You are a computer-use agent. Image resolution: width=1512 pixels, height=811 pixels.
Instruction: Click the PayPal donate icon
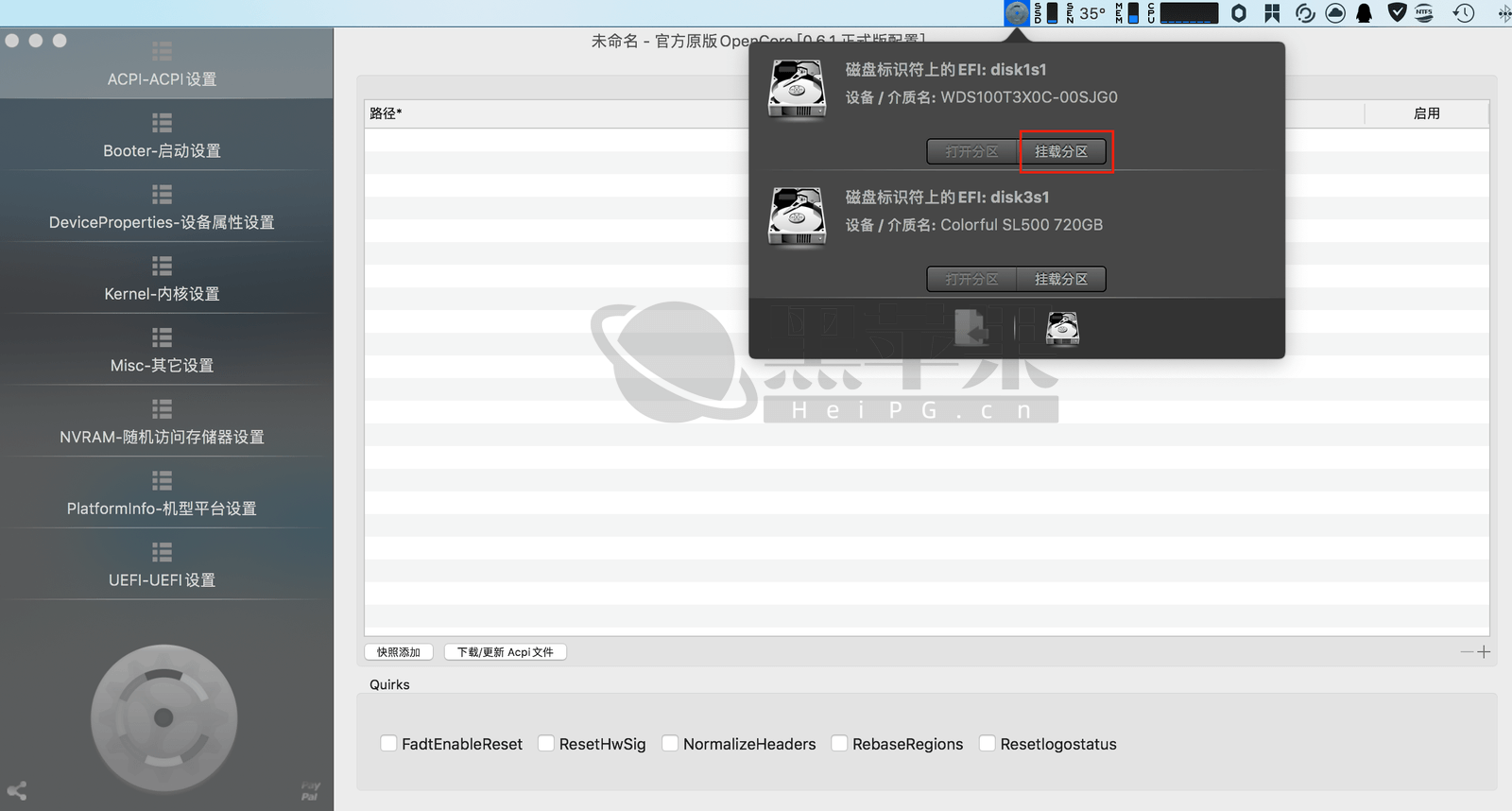pos(310,791)
